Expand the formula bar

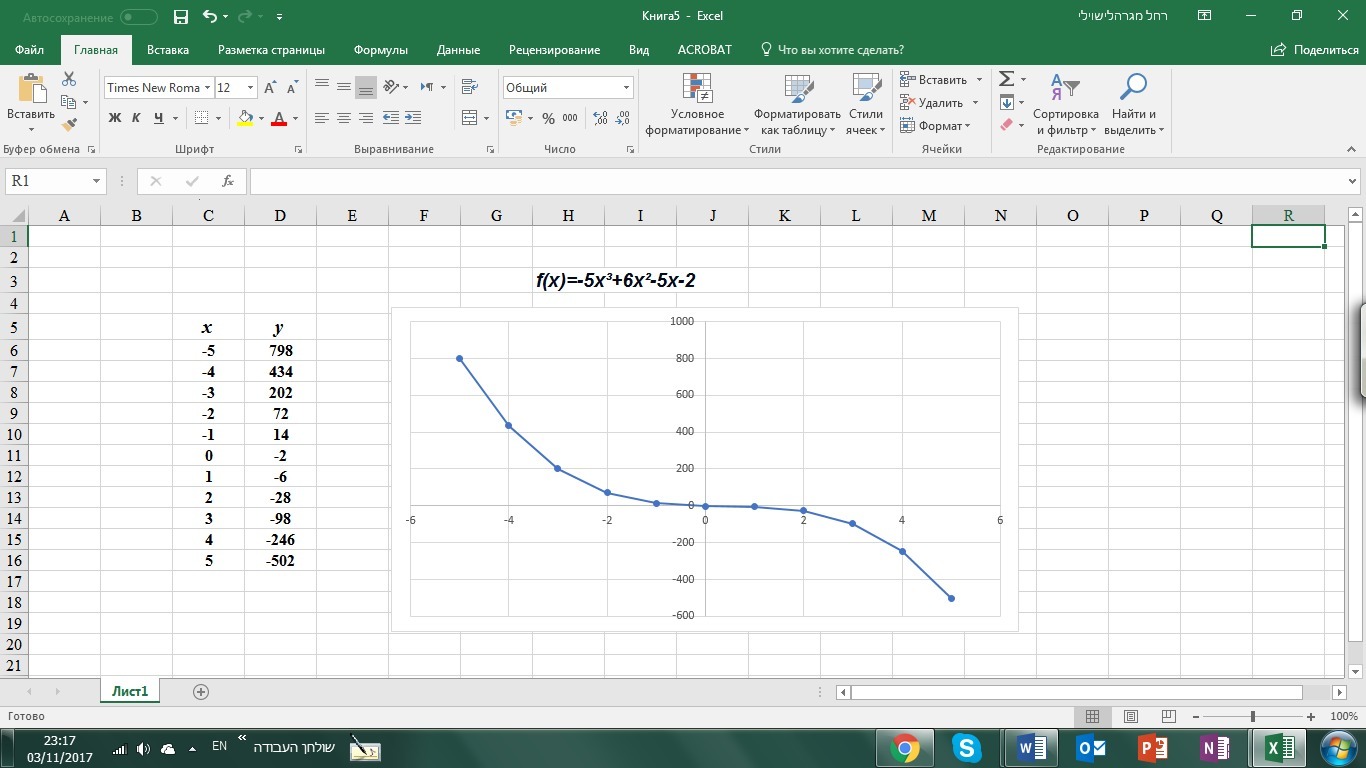click(1353, 181)
